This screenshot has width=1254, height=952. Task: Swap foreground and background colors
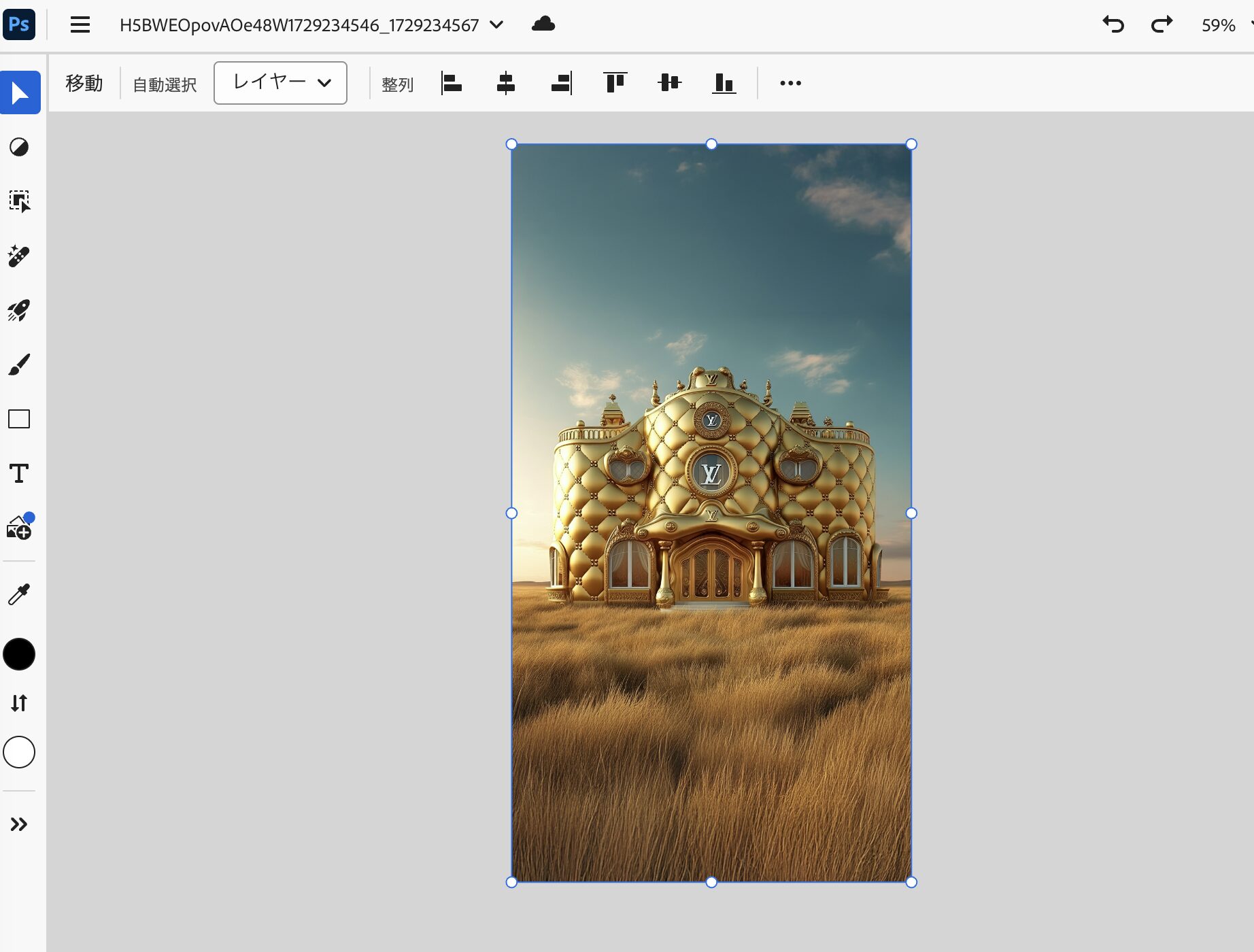pyautogui.click(x=19, y=702)
